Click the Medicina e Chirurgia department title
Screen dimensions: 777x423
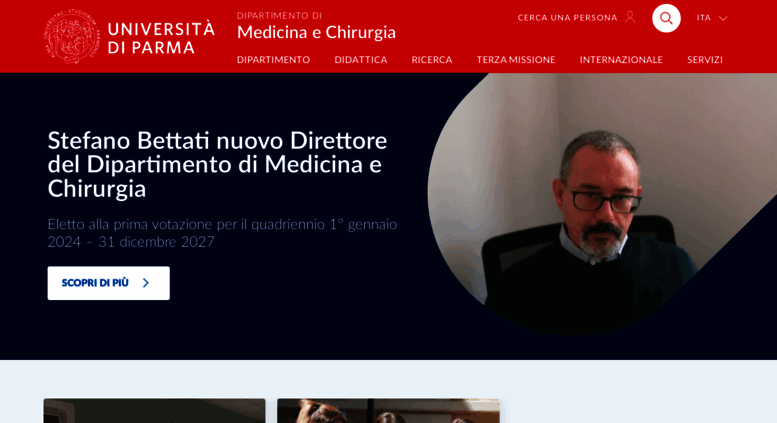coord(316,32)
